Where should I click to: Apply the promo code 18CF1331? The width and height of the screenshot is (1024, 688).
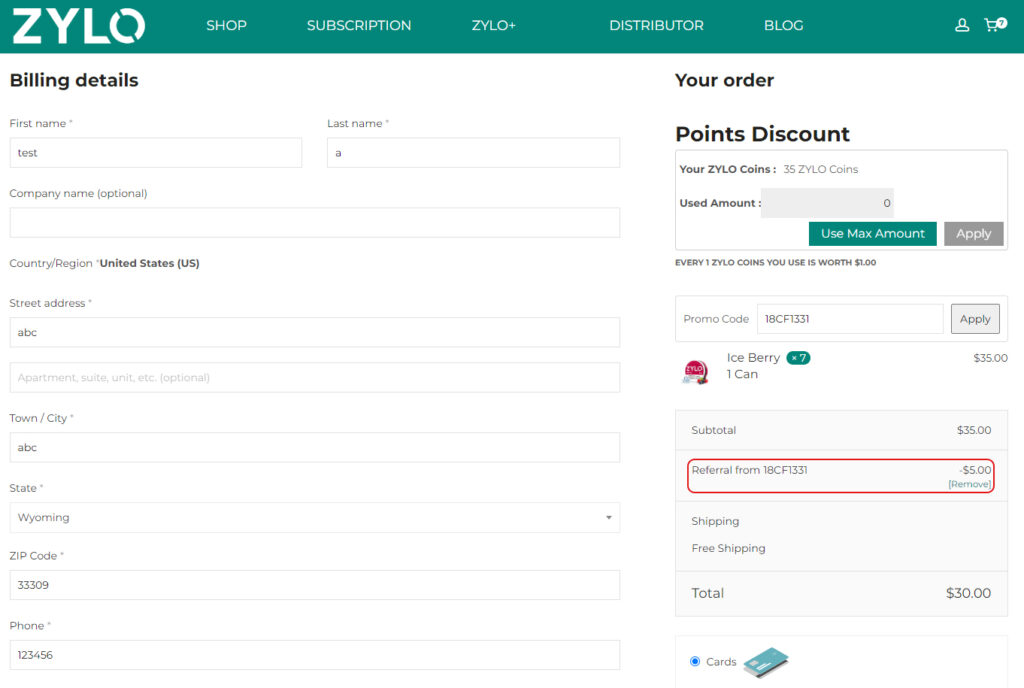tap(974, 319)
